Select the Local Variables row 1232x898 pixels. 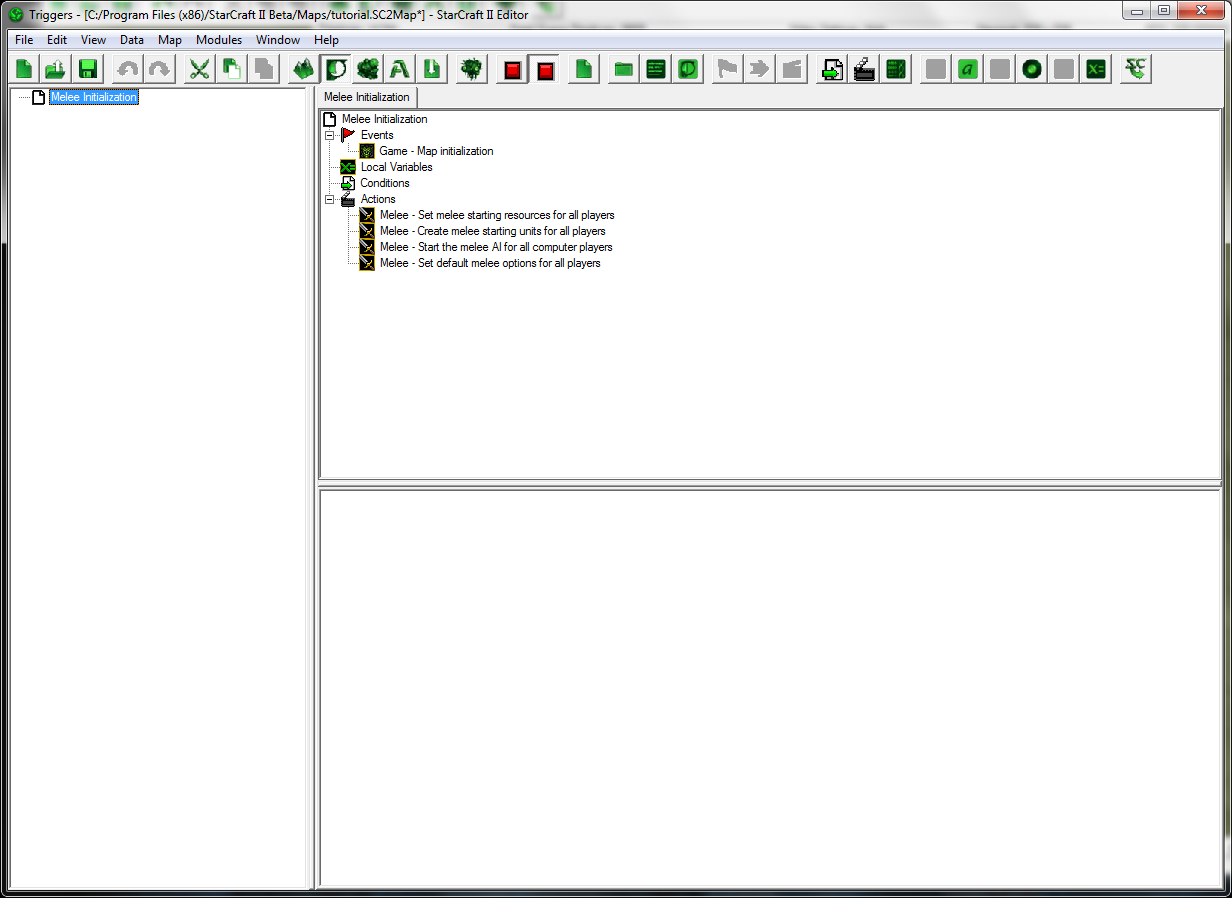pyautogui.click(x=396, y=167)
